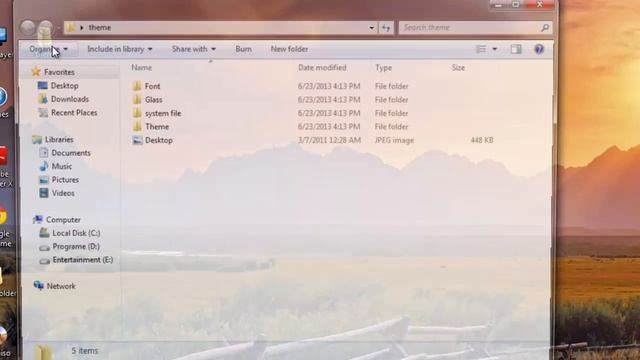Open Local Disk (C:)
This screenshot has height=360, width=640.
click(76, 233)
